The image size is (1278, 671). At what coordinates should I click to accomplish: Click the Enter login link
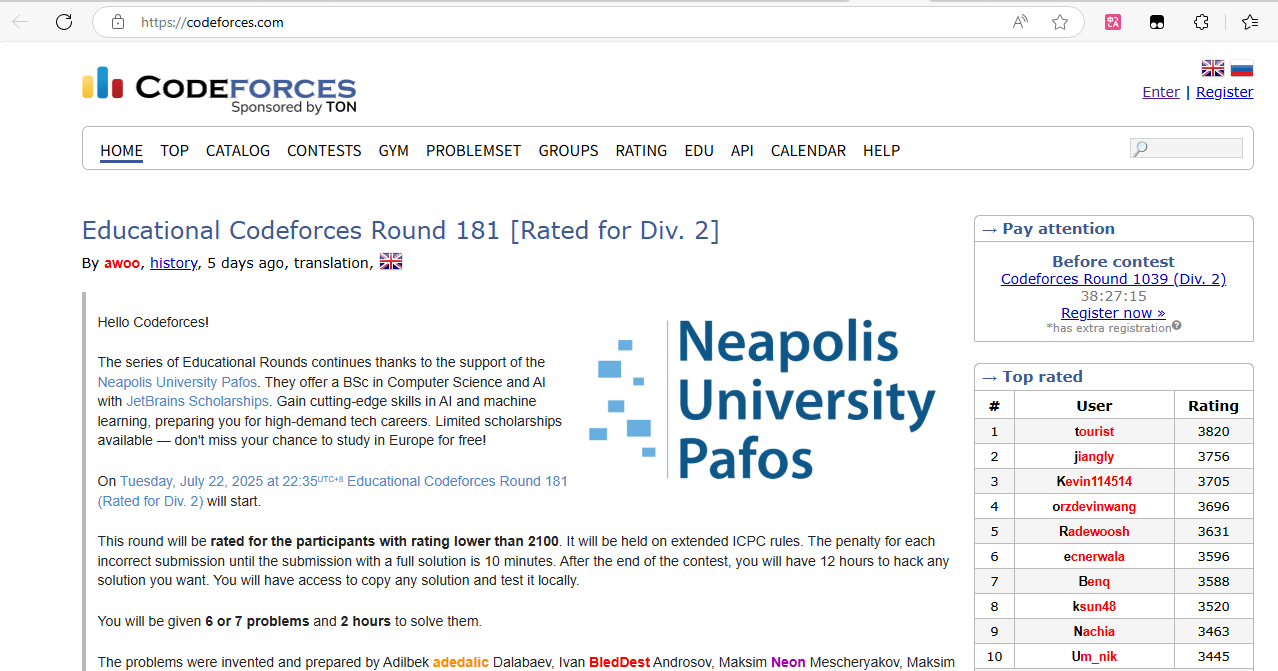point(1161,91)
